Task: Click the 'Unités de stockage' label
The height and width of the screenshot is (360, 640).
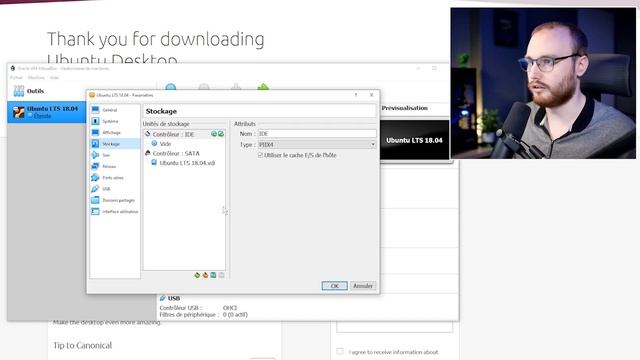Action: point(166,124)
